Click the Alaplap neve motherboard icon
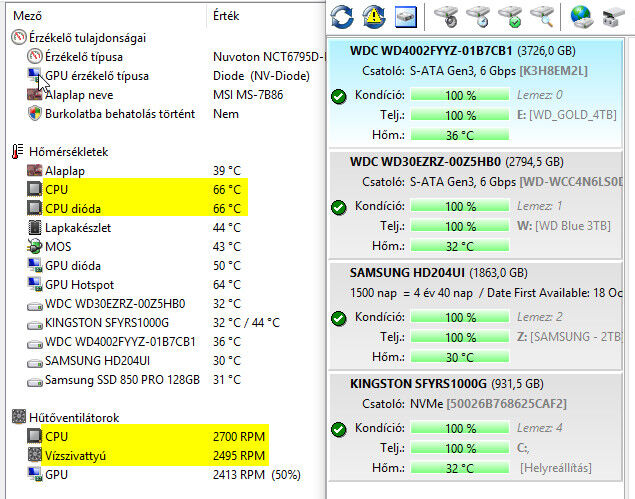Image resolution: width=635 pixels, height=499 pixels. coord(35,94)
